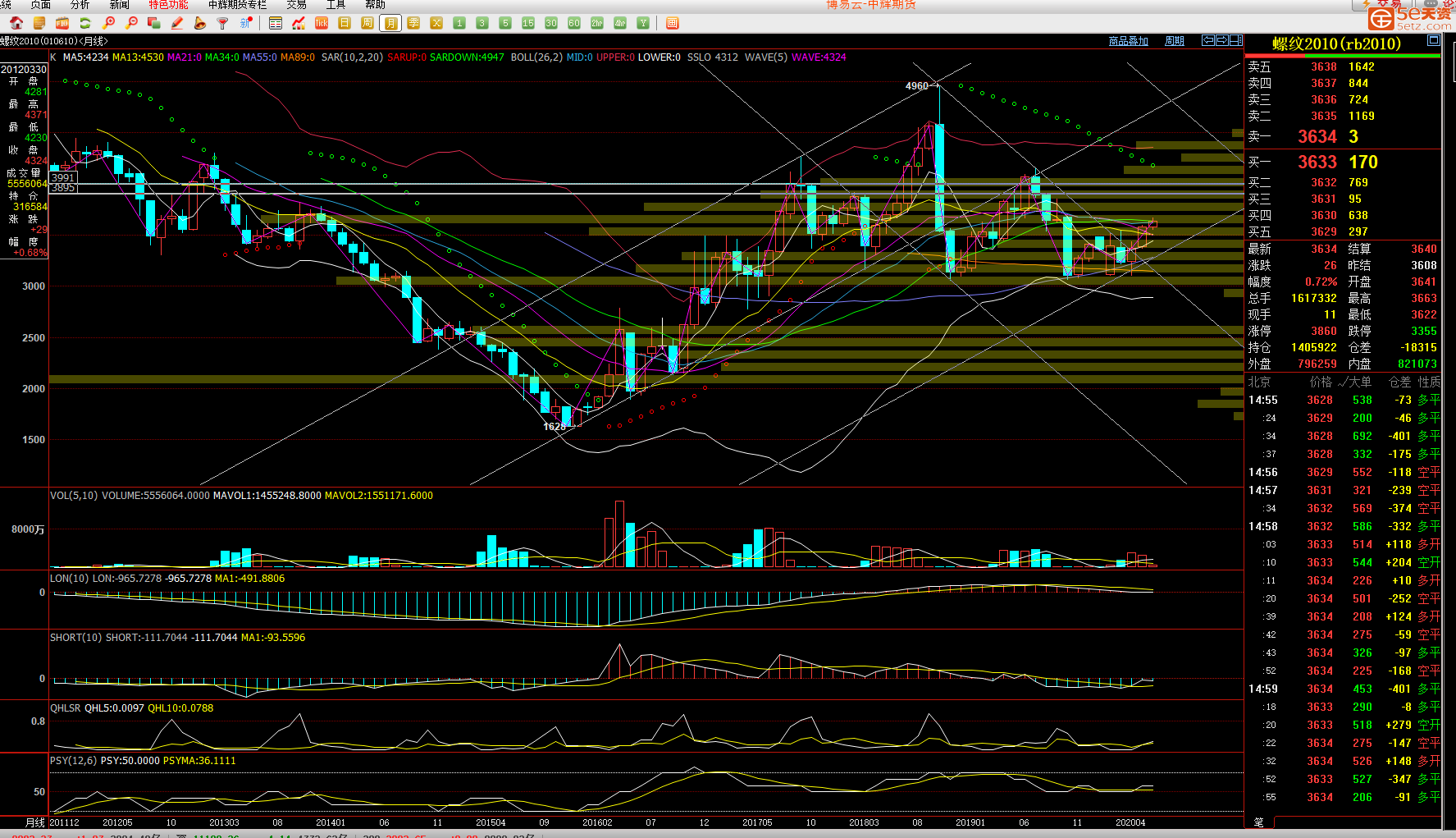The width and height of the screenshot is (1456, 838).
Task: Go to next contract with right arrow
Action: click(x=1221, y=40)
